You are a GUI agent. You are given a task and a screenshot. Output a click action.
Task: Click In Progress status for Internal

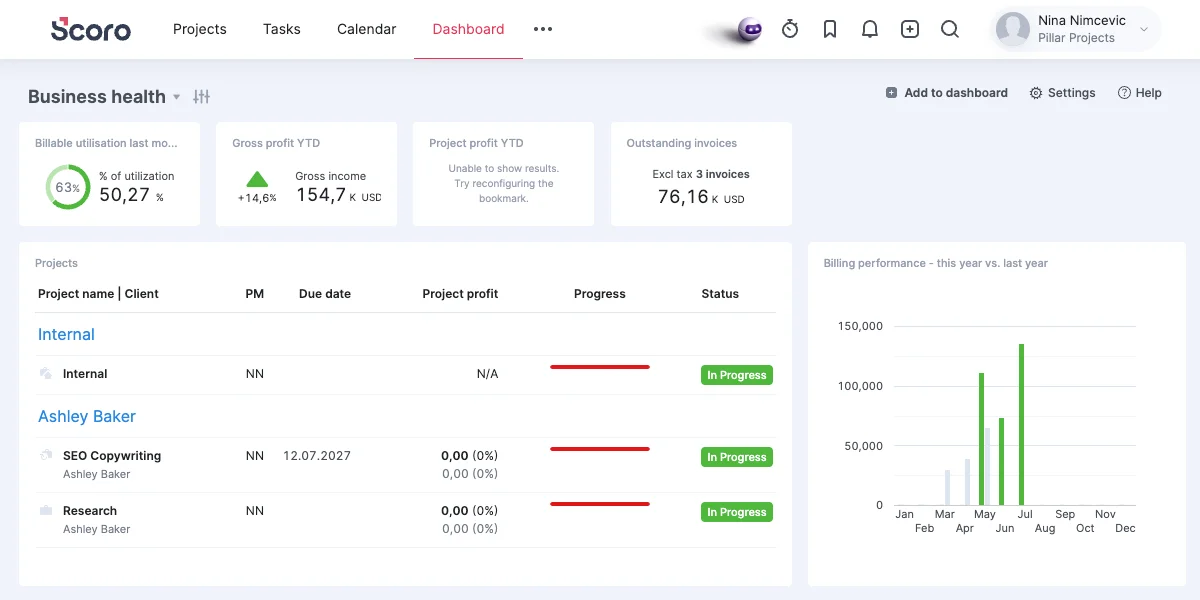click(x=737, y=375)
